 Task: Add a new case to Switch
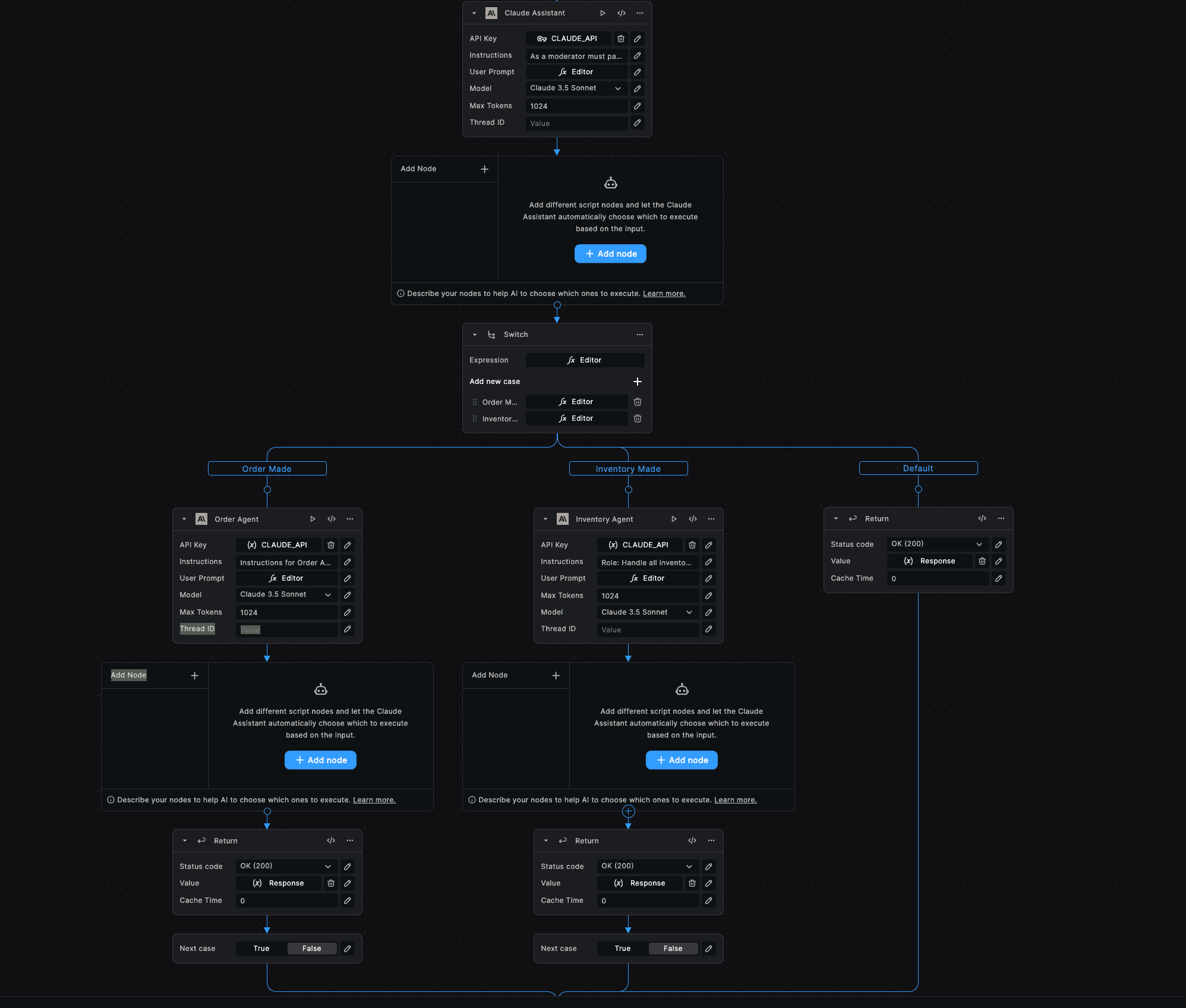(x=638, y=382)
